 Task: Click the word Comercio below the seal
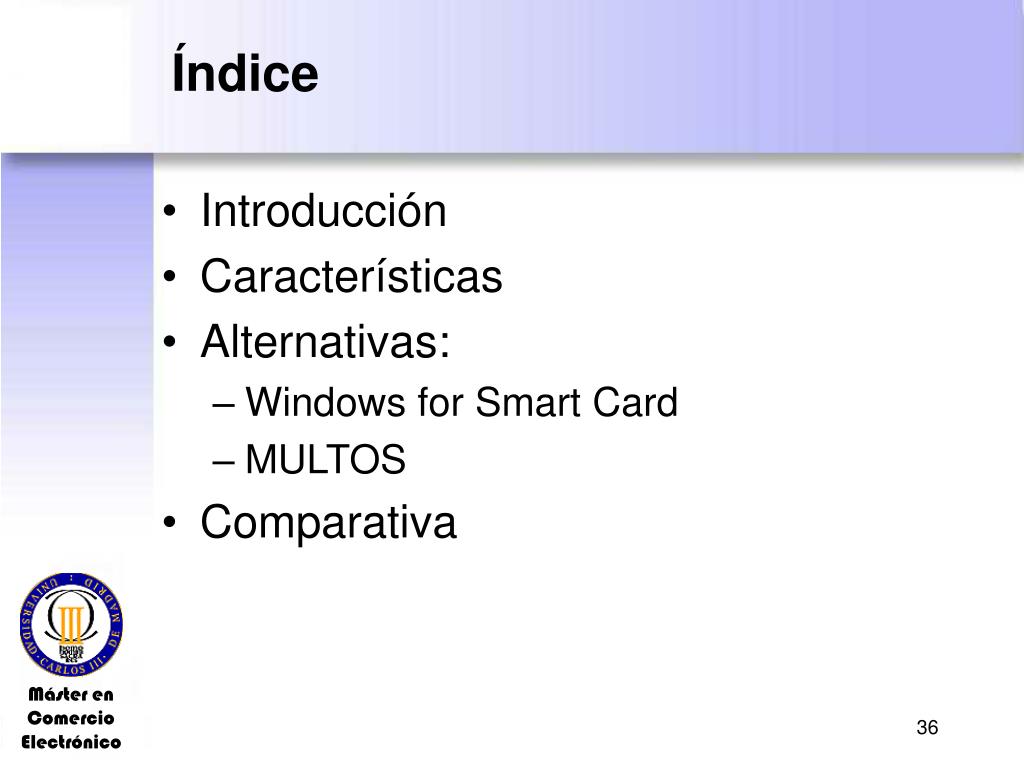(71, 718)
